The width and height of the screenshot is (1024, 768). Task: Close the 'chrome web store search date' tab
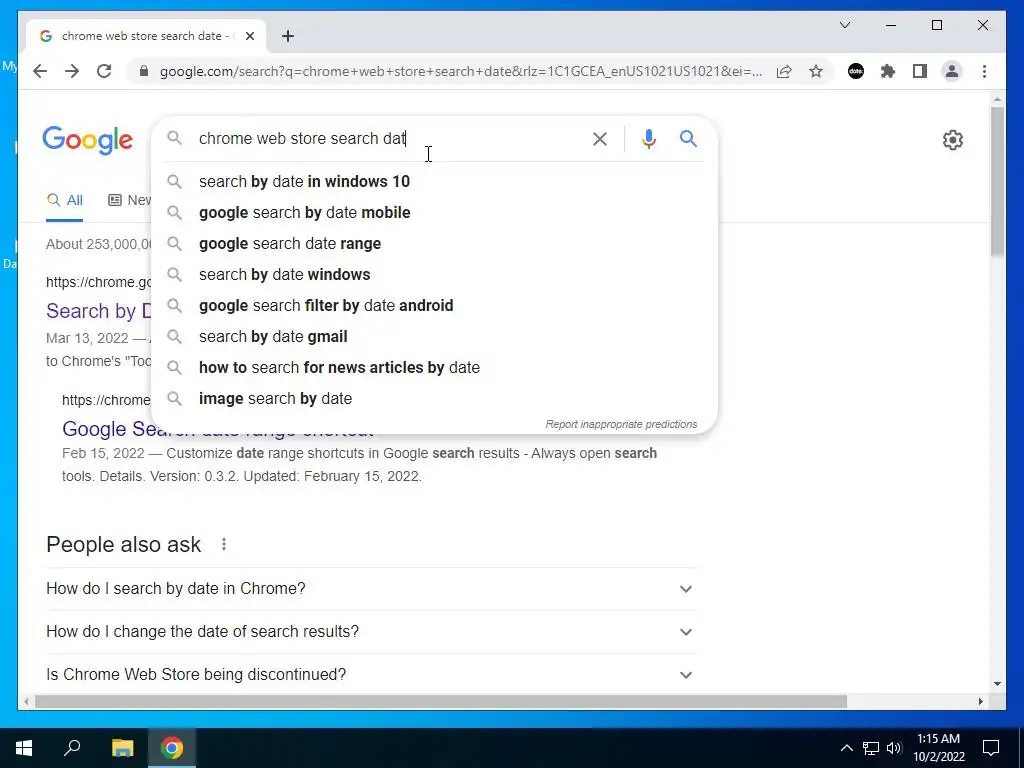tap(249, 36)
